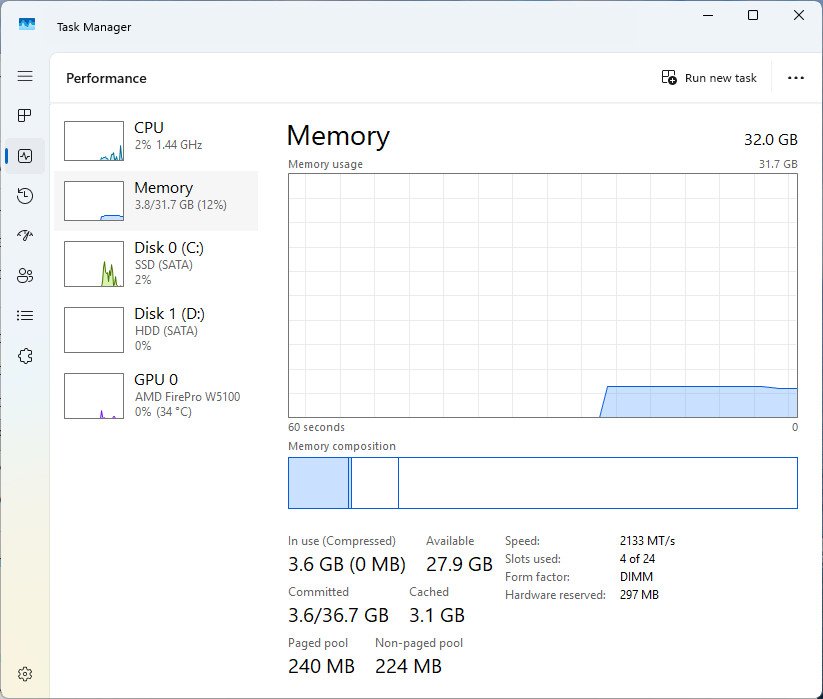Select the CPU performance item

(x=156, y=141)
